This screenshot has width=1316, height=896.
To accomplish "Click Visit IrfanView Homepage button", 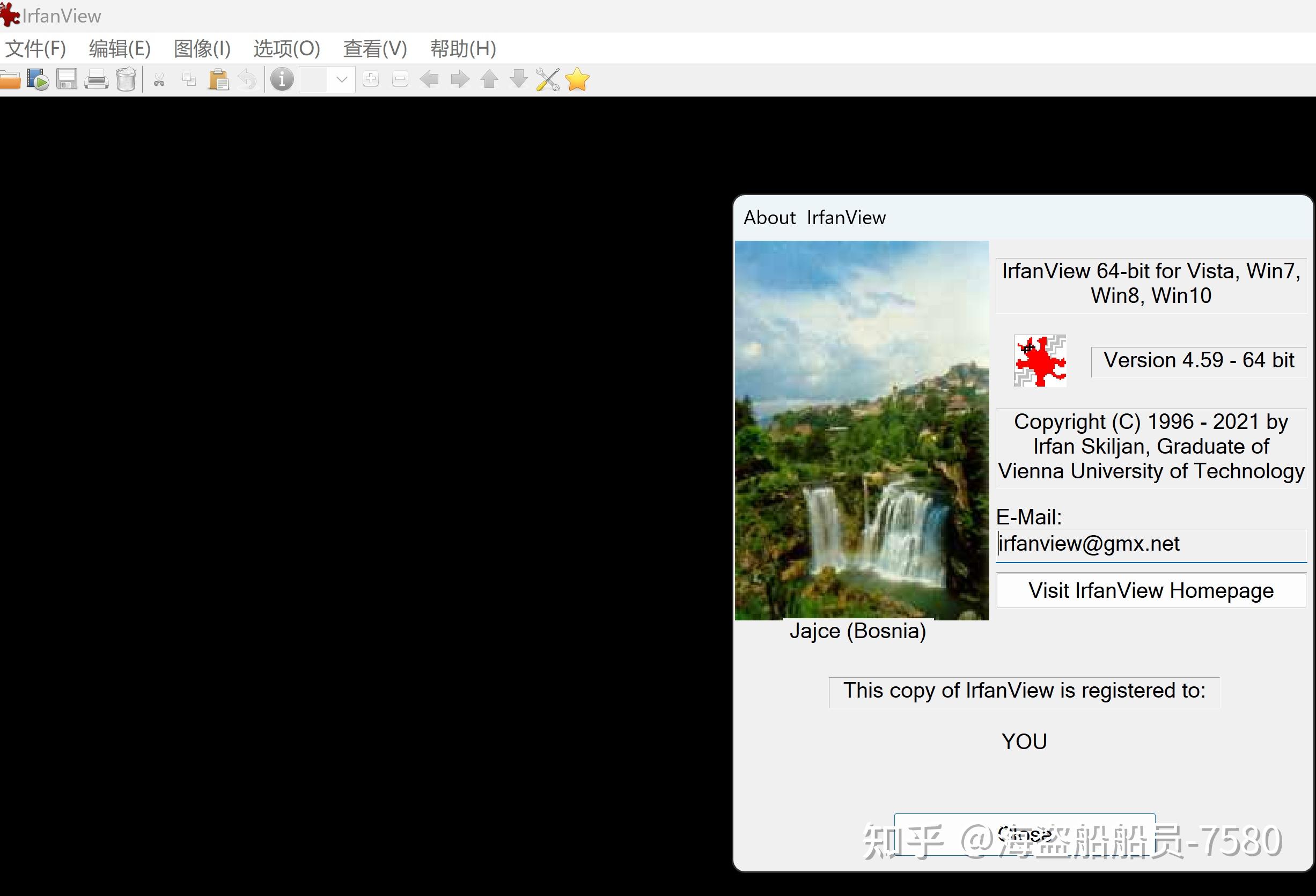I will tap(1150, 590).
